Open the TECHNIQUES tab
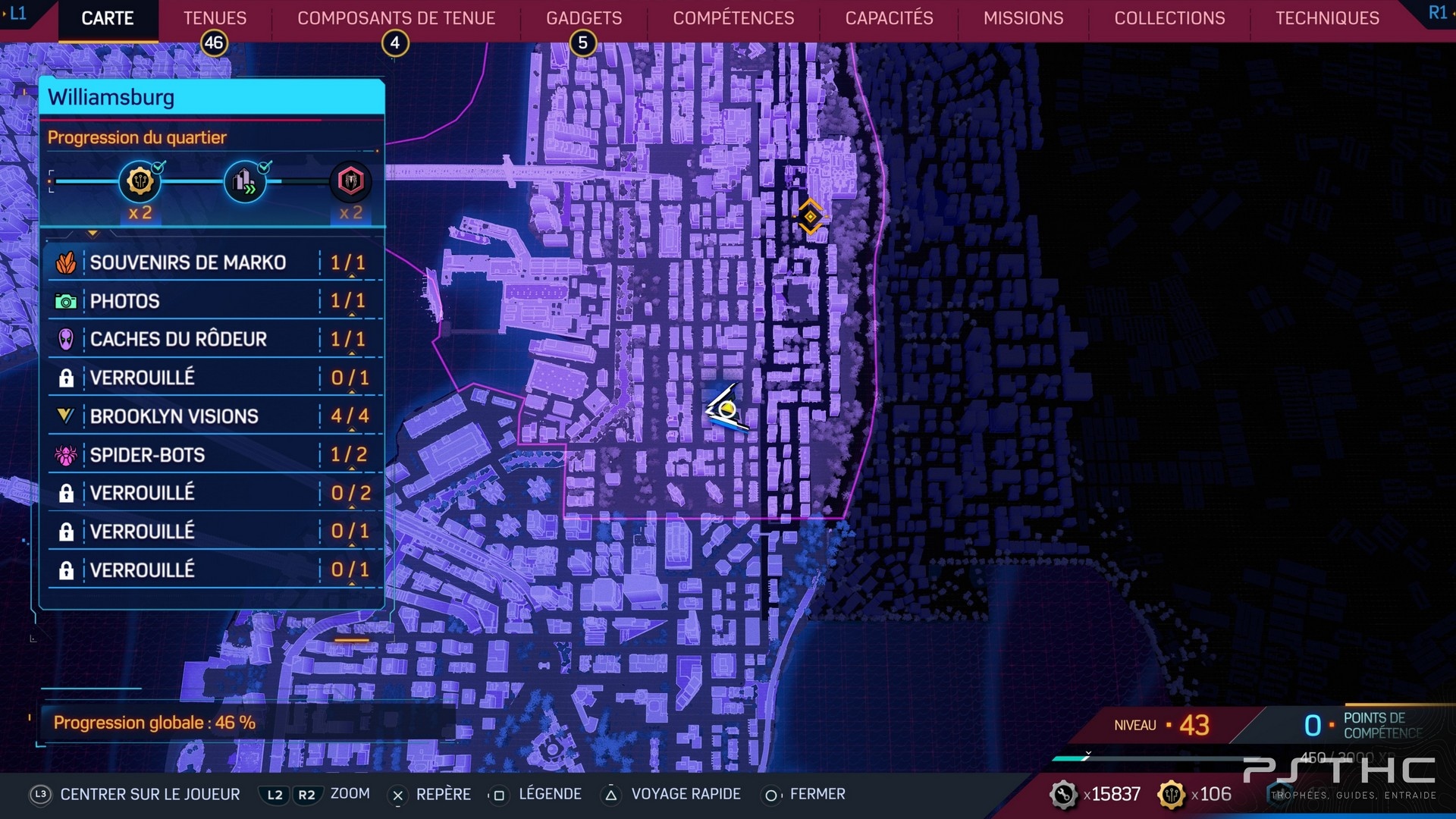 pyautogui.click(x=1327, y=18)
